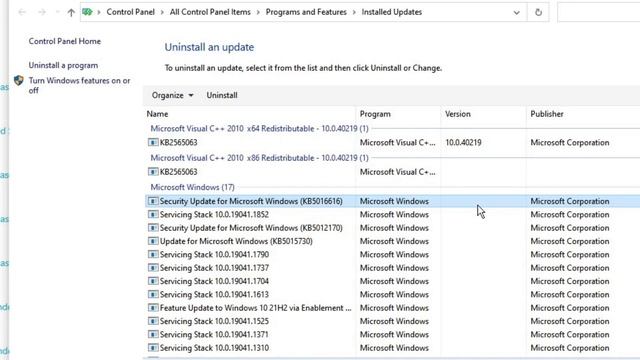Select Servicing Stack 10.0.19041.1613
640x360 pixels.
pyautogui.click(x=214, y=295)
